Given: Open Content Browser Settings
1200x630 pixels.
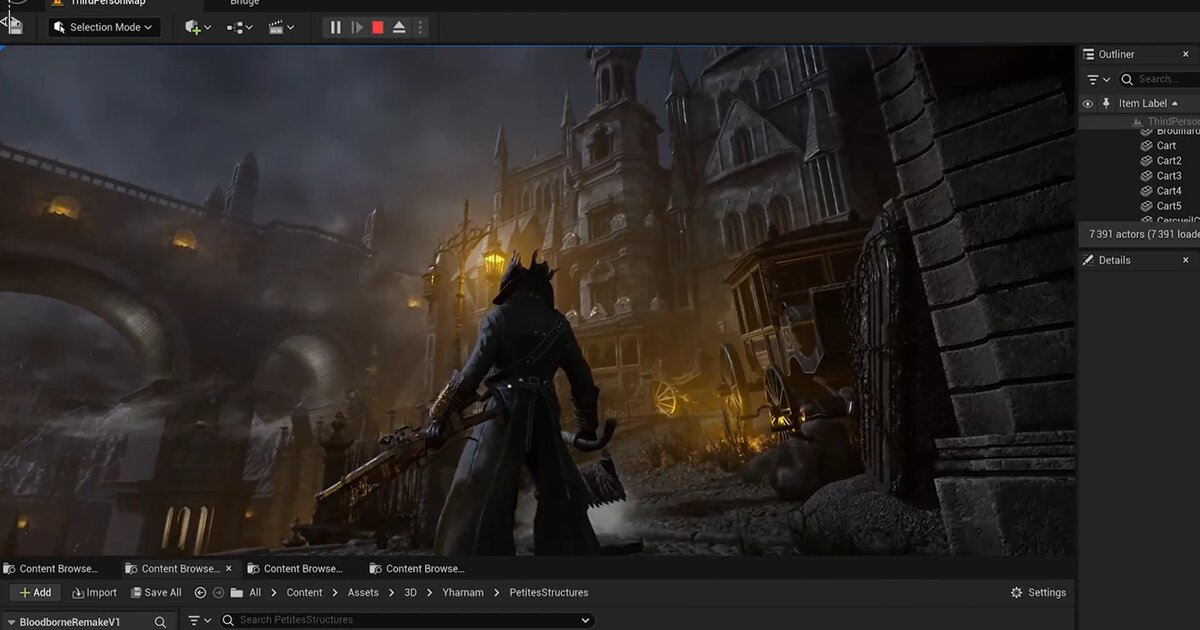Looking at the screenshot, I should coord(1038,593).
